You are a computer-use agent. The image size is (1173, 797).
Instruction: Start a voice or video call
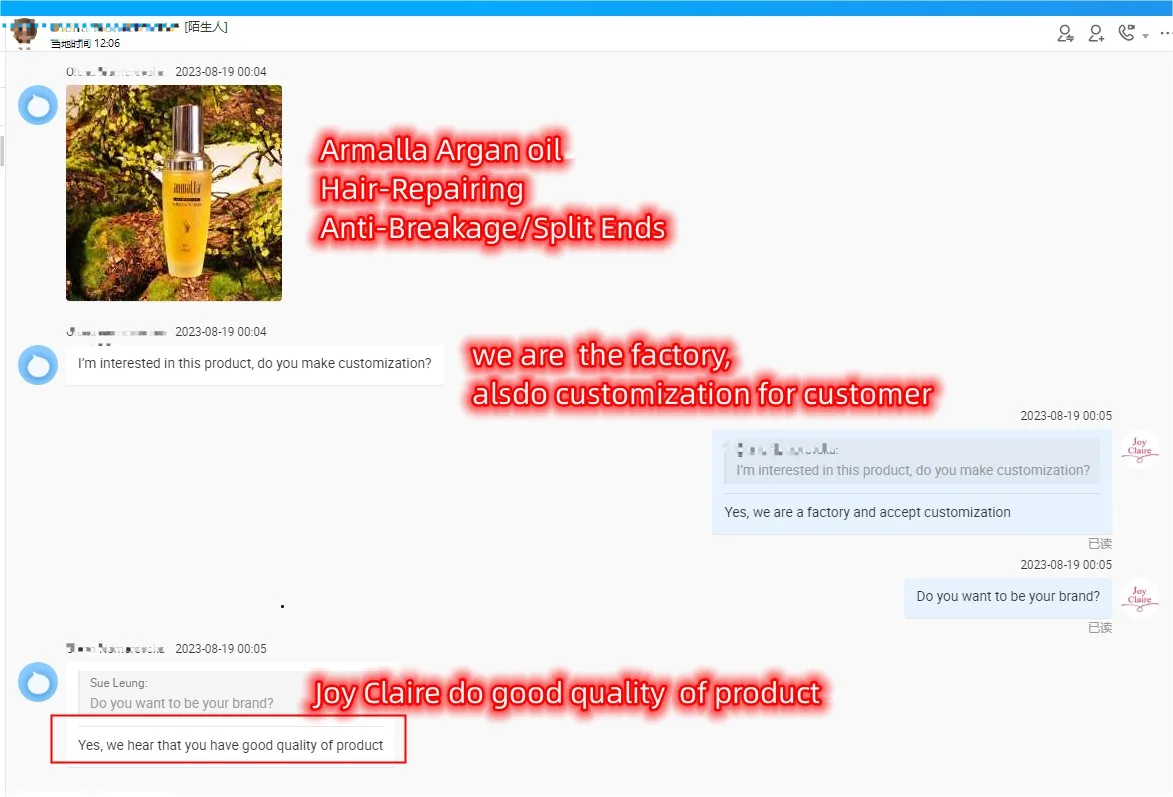click(x=1127, y=33)
